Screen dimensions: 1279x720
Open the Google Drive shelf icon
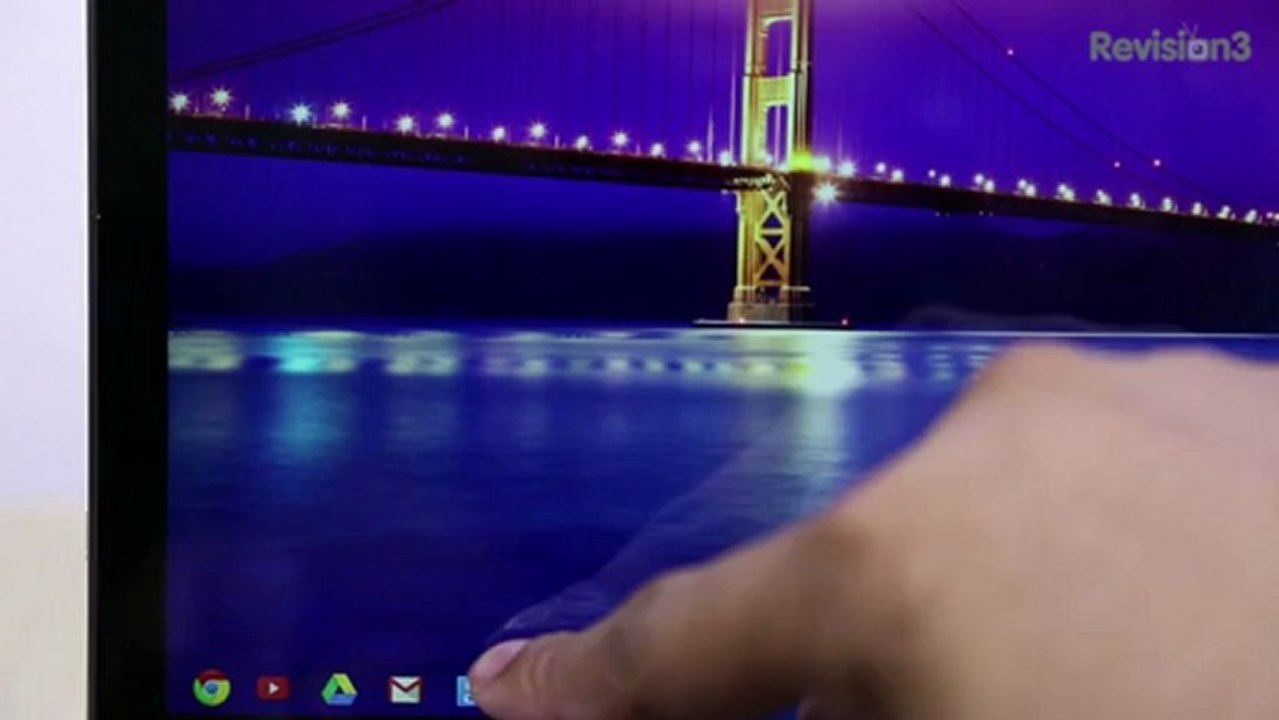(339, 689)
